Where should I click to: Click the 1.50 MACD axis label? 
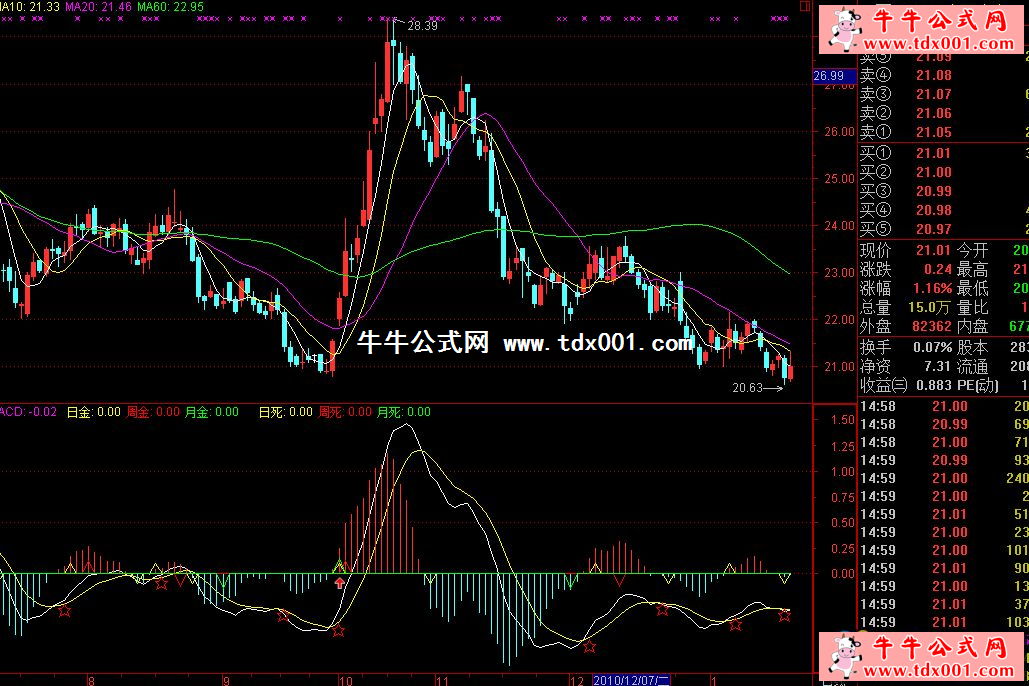(x=842, y=420)
